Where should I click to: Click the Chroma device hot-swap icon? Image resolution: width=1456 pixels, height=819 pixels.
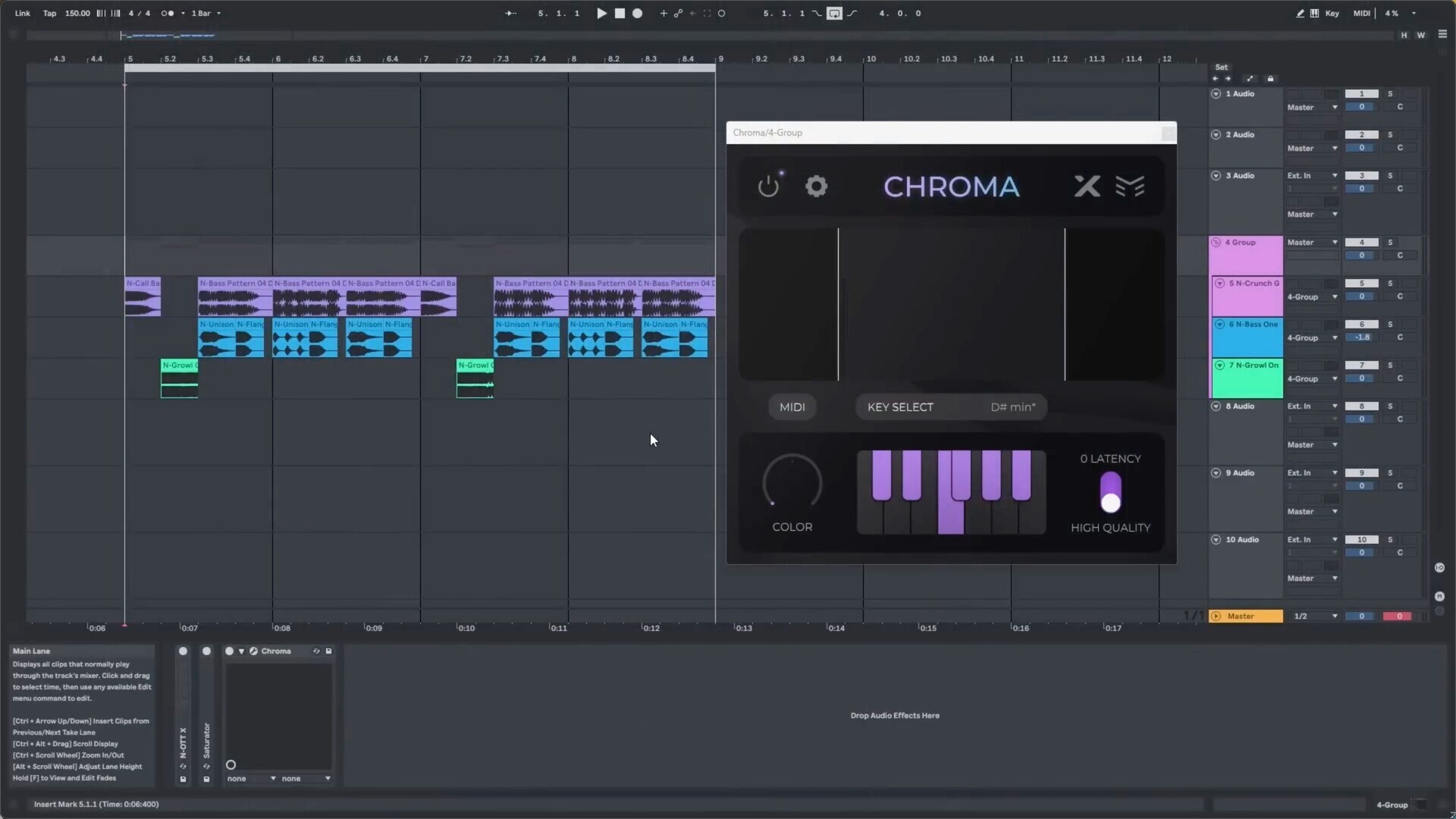click(316, 651)
